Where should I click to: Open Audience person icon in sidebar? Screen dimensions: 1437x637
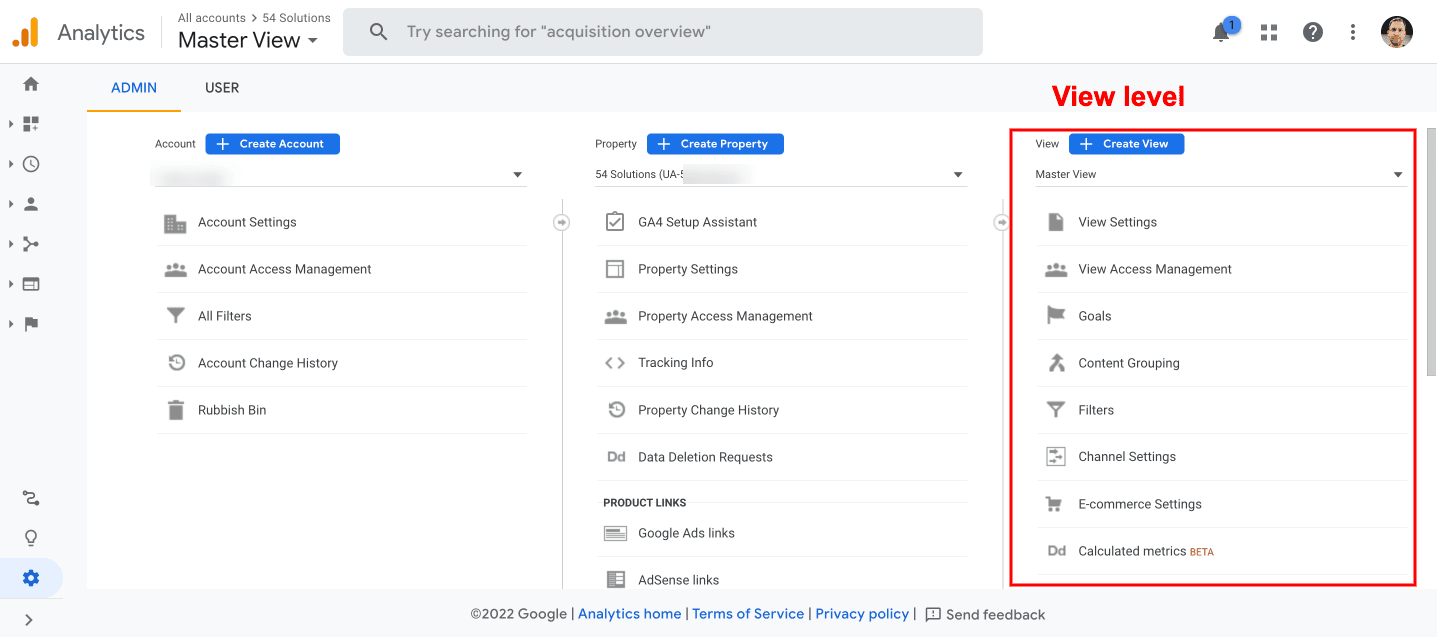[x=31, y=204]
